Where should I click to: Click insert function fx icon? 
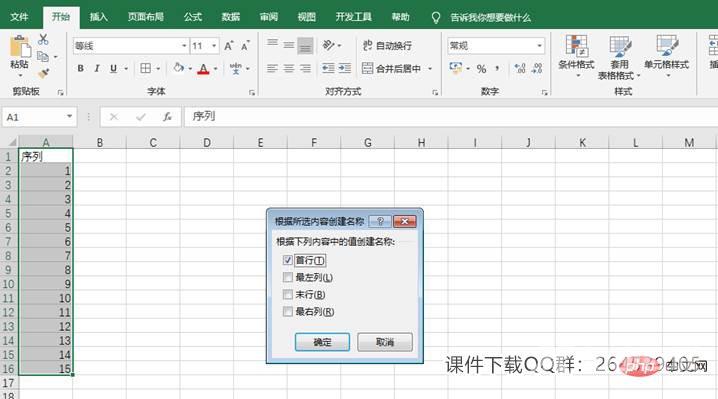167,117
